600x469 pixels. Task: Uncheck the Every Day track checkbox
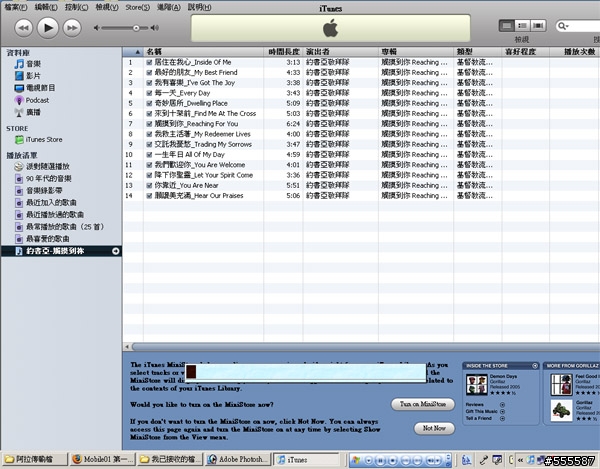click(149, 93)
